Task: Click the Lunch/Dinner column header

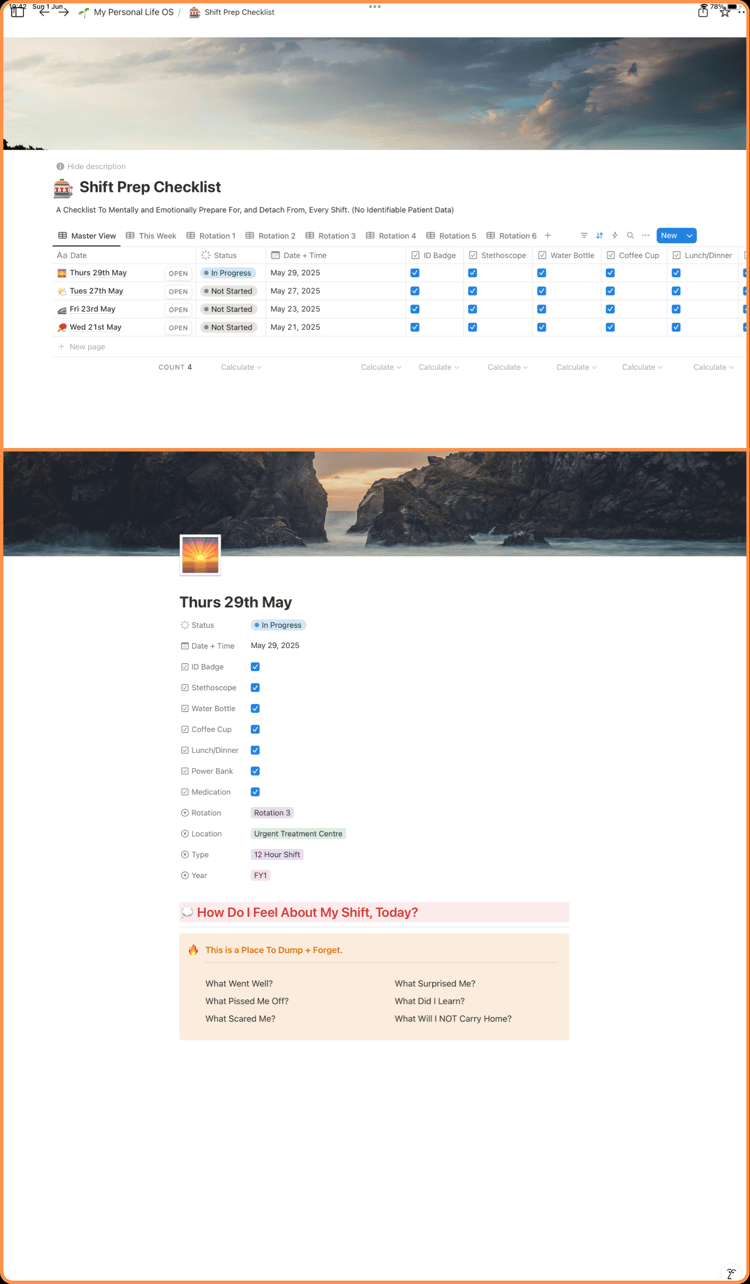Action: click(703, 255)
